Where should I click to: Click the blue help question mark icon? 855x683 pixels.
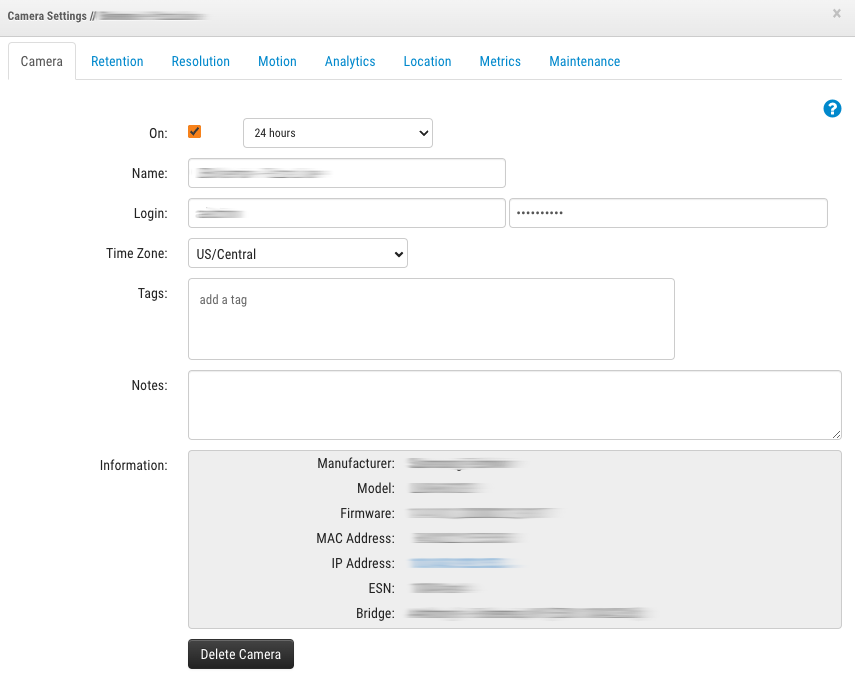831,109
